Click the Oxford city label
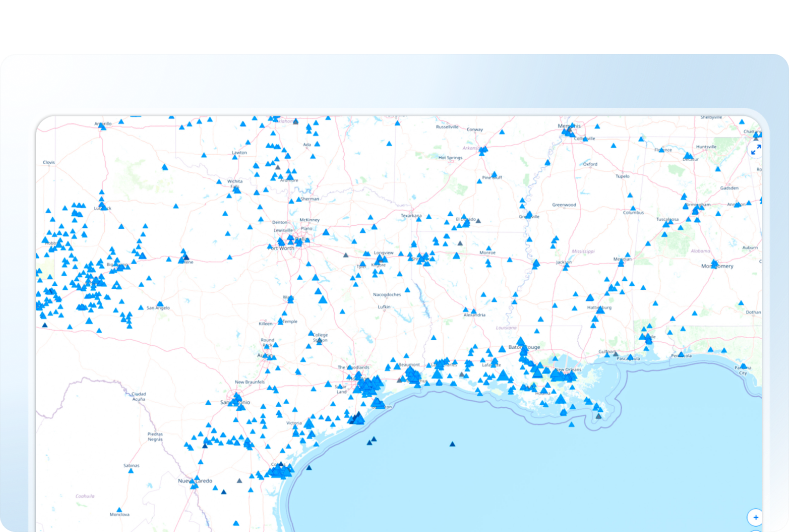 590,164
